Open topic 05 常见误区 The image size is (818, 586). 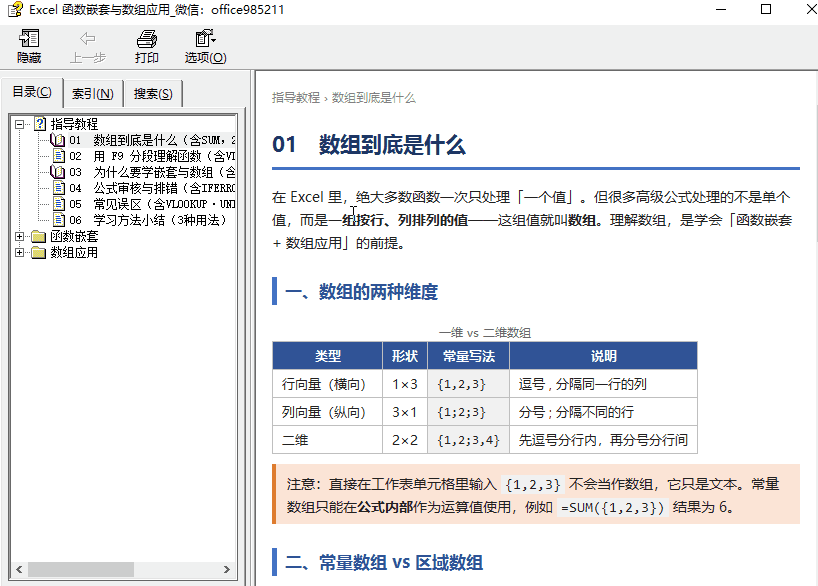tap(152, 204)
